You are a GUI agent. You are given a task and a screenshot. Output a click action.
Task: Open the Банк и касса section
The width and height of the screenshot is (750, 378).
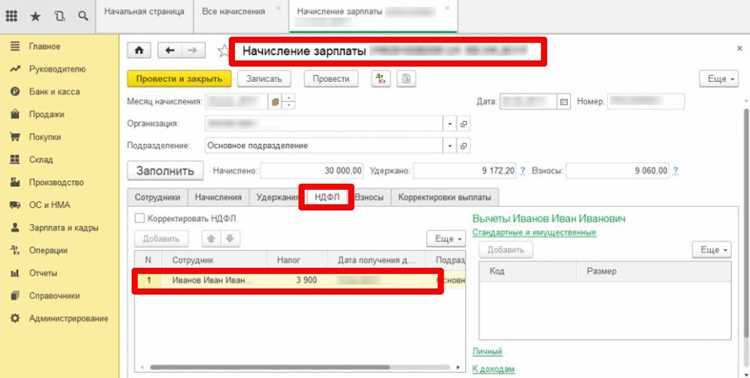[x=54, y=91]
